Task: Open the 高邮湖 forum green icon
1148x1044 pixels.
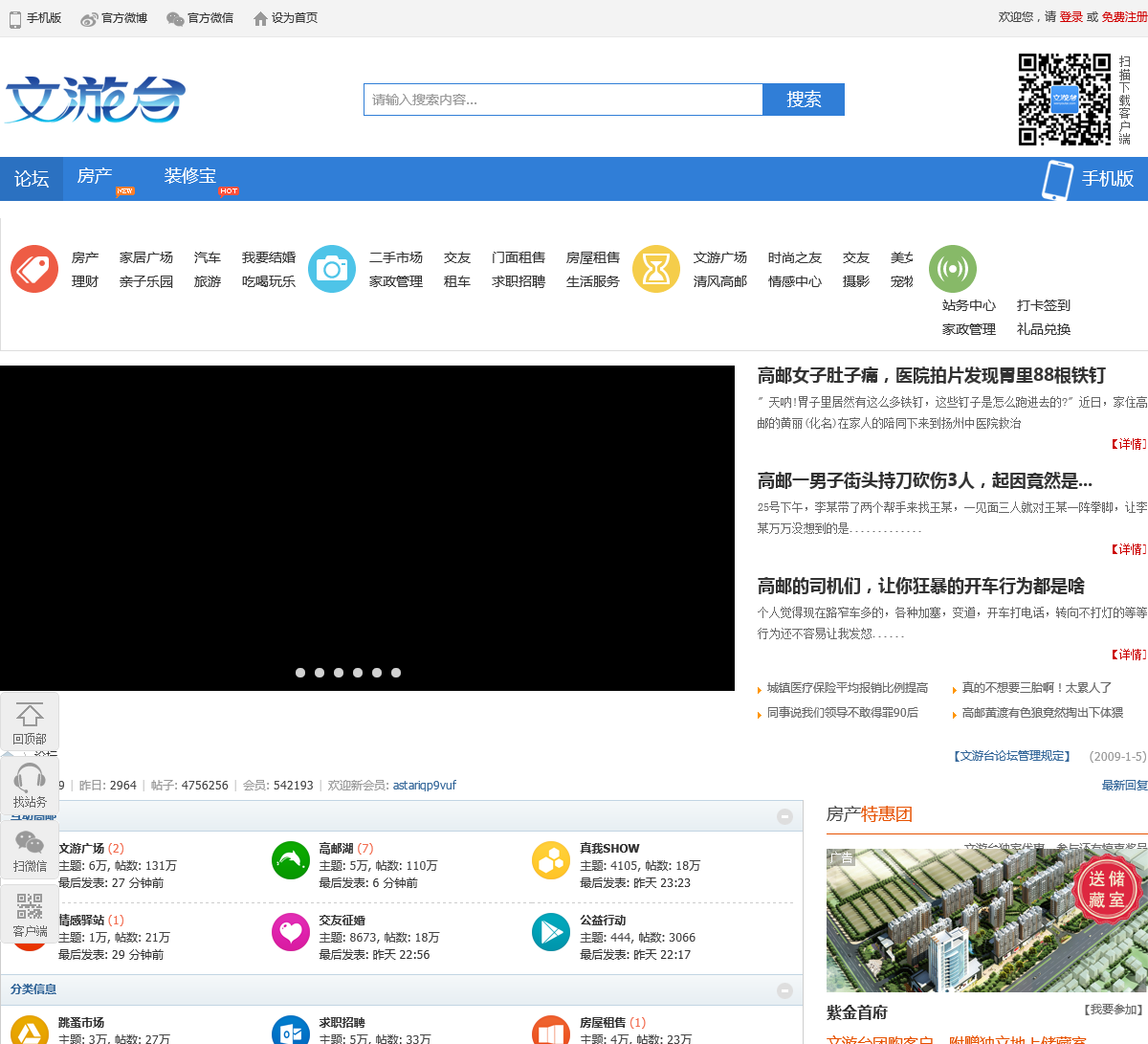Action: [291, 860]
